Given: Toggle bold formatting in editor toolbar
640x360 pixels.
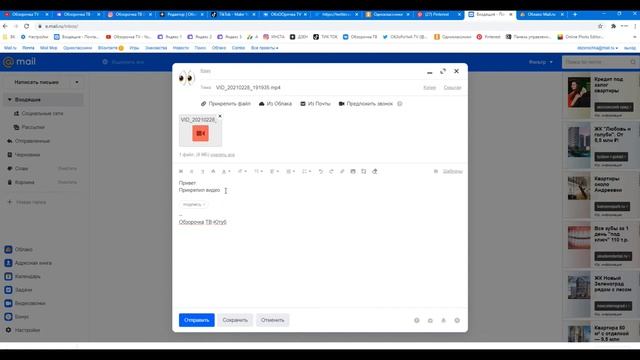Looking at the screenshot, I should (181, 171).
